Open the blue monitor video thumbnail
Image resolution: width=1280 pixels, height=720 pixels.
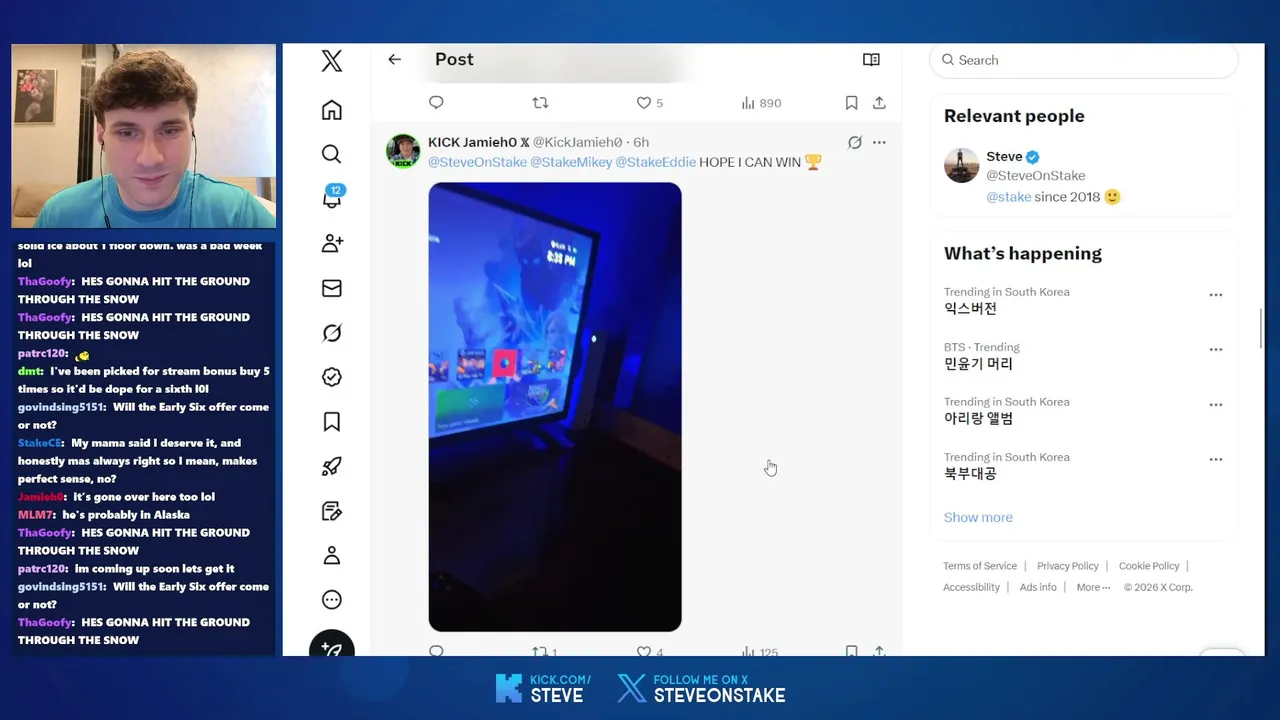(x=555, y=407)
